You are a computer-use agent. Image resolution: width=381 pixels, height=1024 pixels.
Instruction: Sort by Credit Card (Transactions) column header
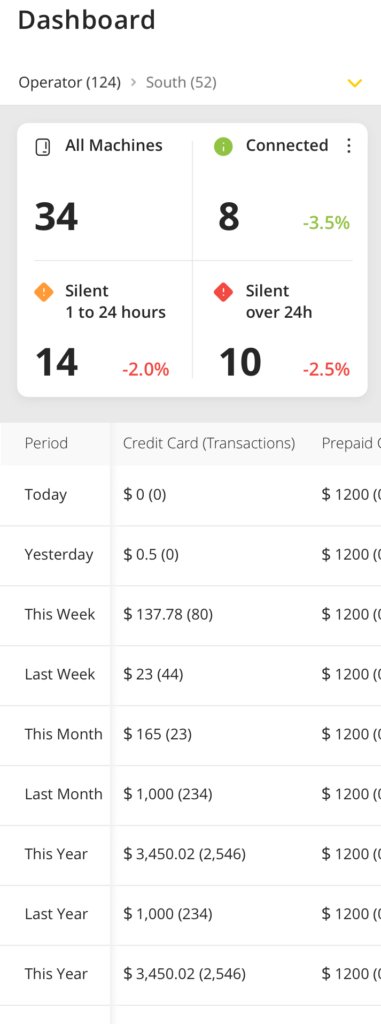(x=209, y=443)
